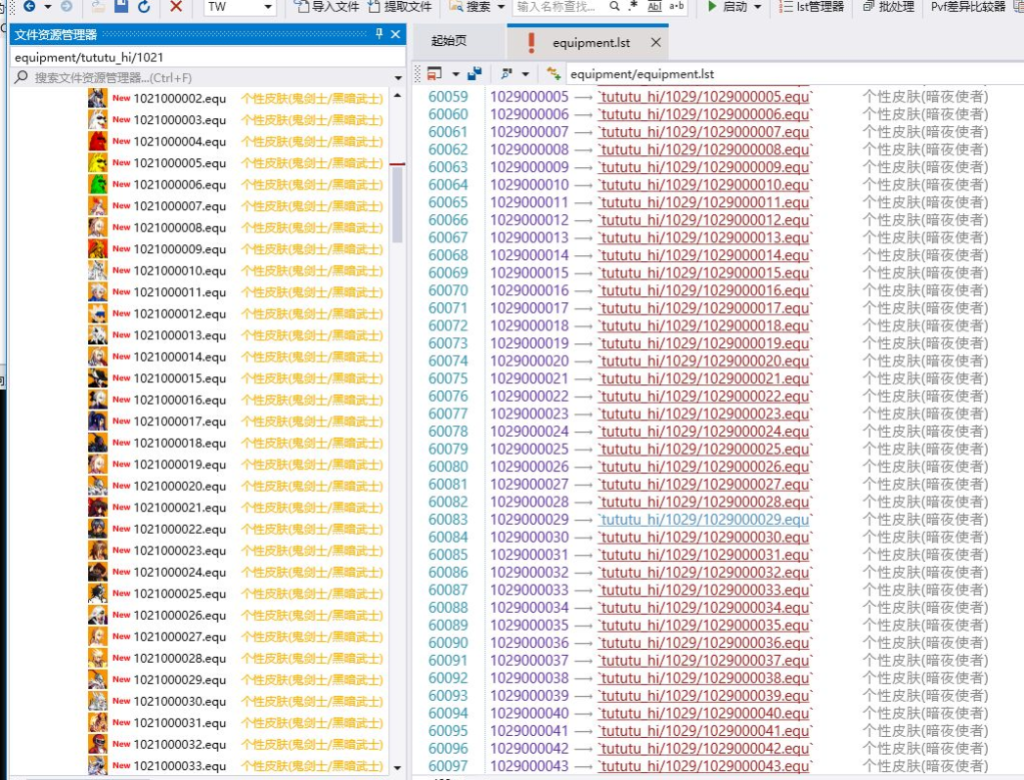The width and height of the screenshot is (1024, 780).
Task: Expand the 搜索 dropdown arrow
Action: click(x=499, y=7)
